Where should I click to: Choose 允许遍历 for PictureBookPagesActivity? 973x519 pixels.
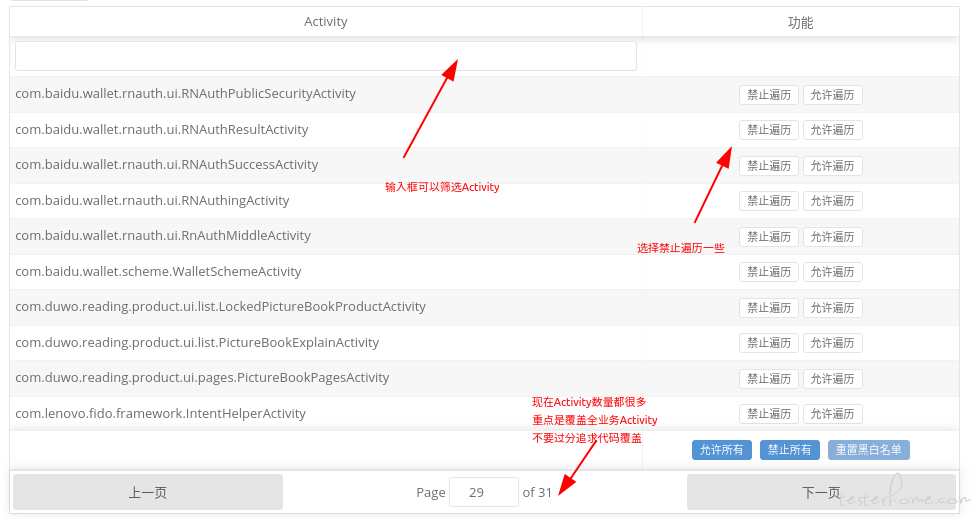coord(832,379)
